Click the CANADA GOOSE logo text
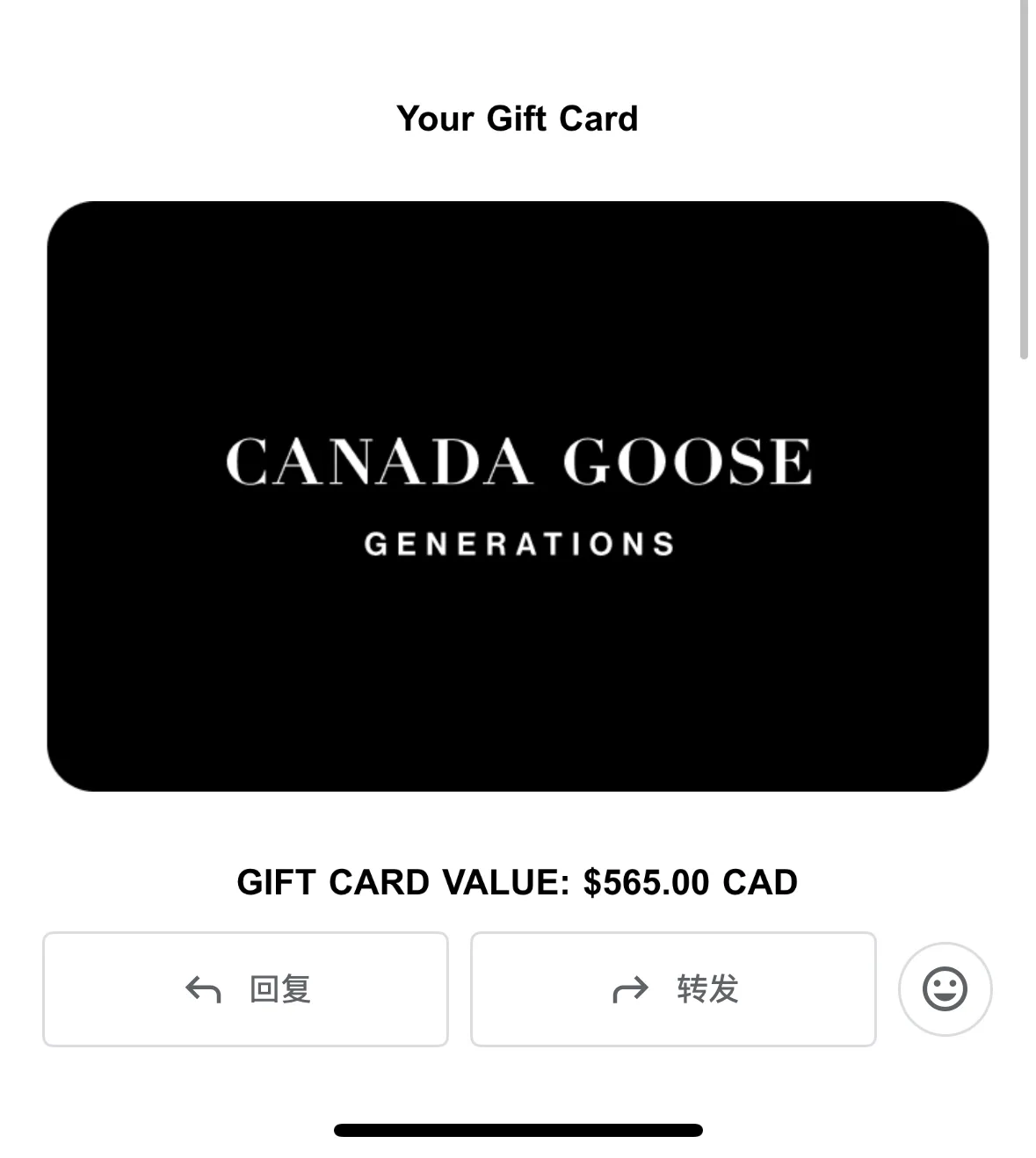This screenshot has height=1158, width=1036. tap(518, 461)
